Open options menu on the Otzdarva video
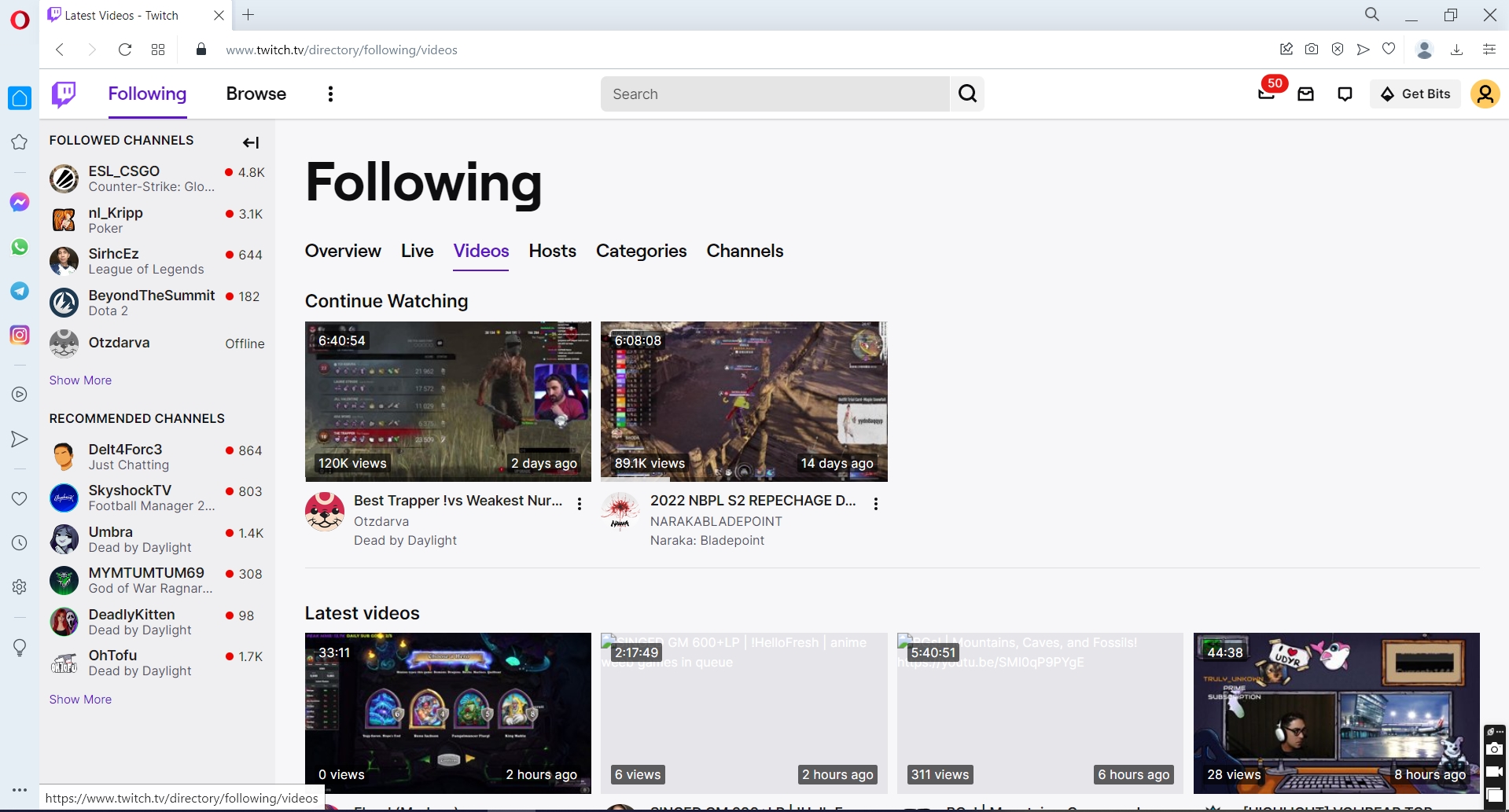The image size is (1509, 812). 580,503
